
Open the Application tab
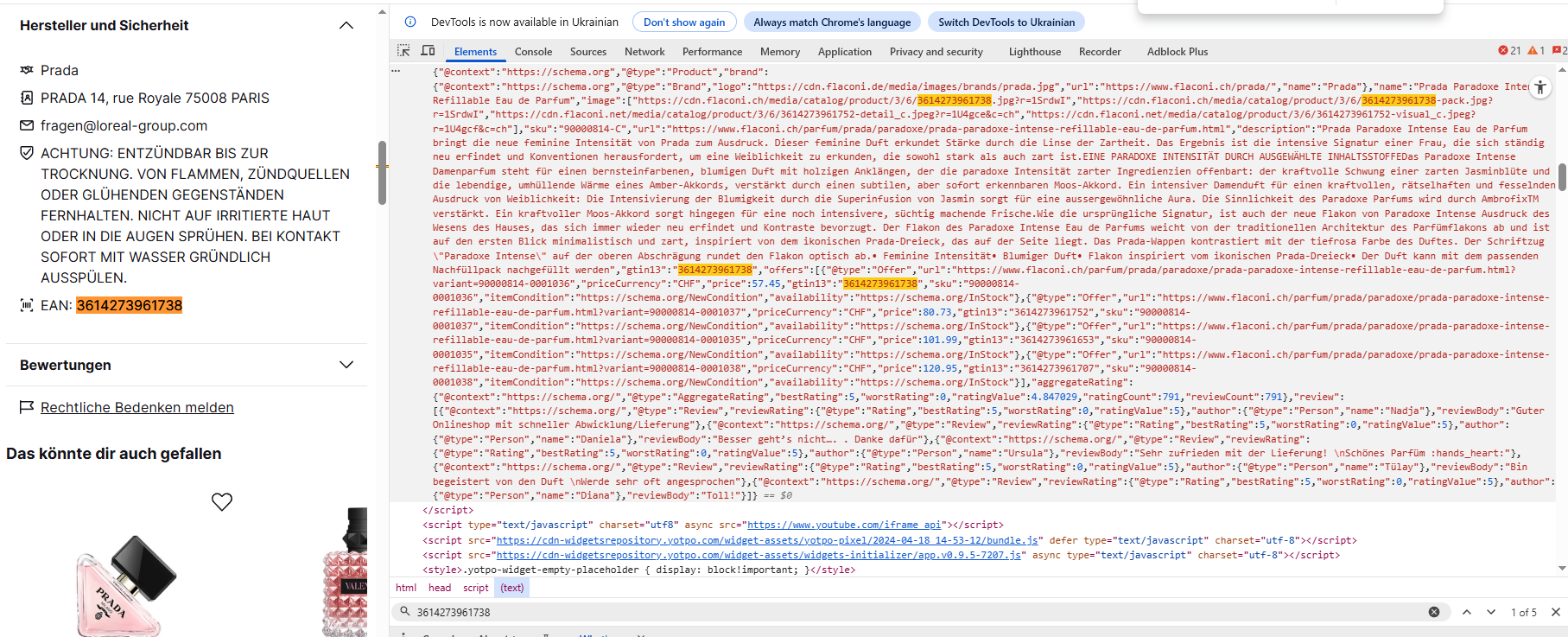click(845, 52)
